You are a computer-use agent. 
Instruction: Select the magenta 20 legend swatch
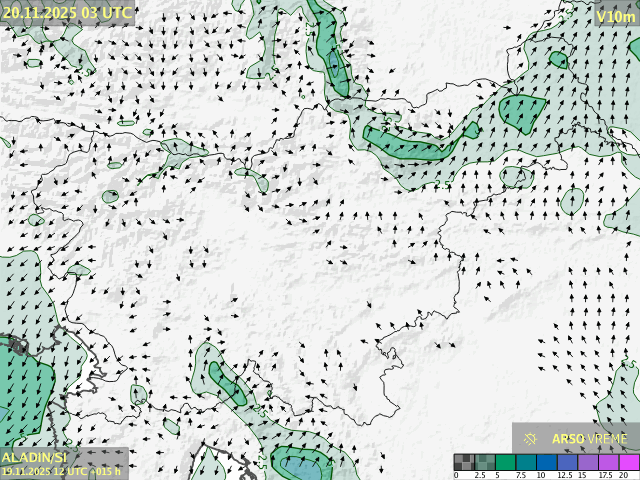pyautogui.click(x=629, y=462)
